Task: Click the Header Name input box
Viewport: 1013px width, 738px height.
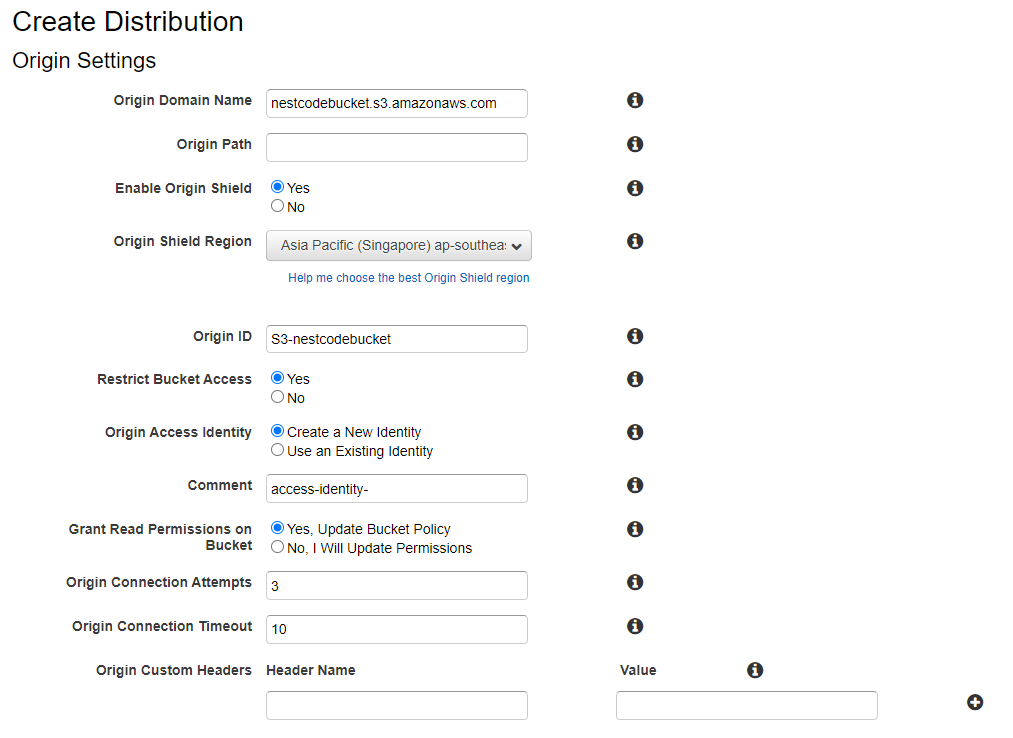Action: [397, 705]
